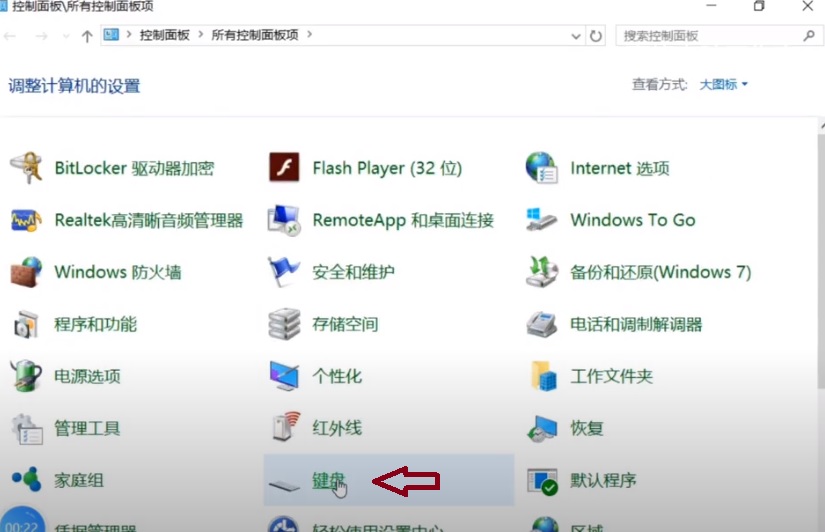This screenshot has width=825, height=532.
Task: Click the vertical scrollbar thumb
Action: [821, 262]
